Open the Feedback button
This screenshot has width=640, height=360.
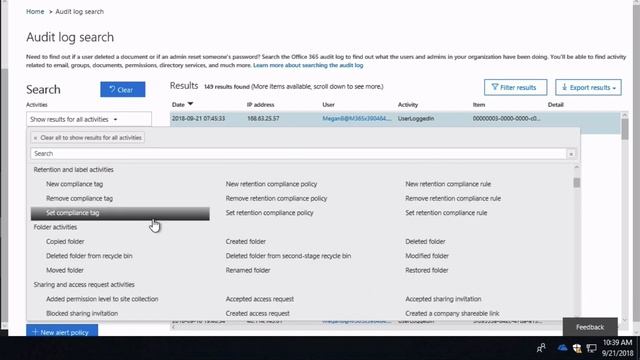coord(590,327)
